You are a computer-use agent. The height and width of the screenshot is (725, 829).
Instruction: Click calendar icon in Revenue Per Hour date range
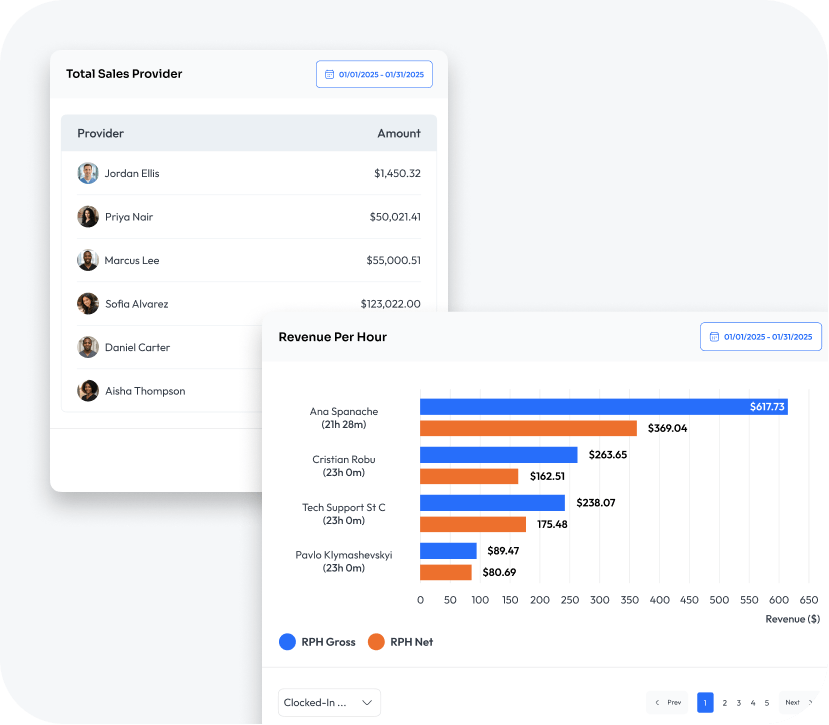point(714,337)
